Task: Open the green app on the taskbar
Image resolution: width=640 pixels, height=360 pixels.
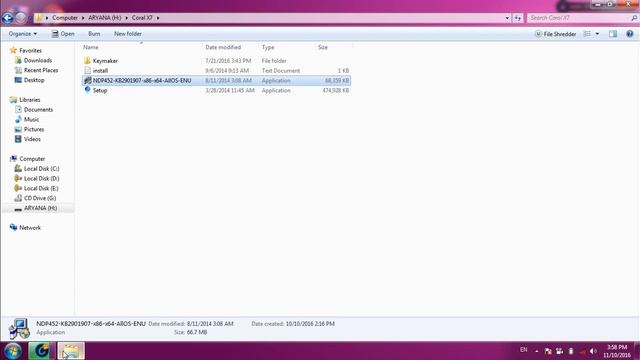Action: tap(41, 351)
